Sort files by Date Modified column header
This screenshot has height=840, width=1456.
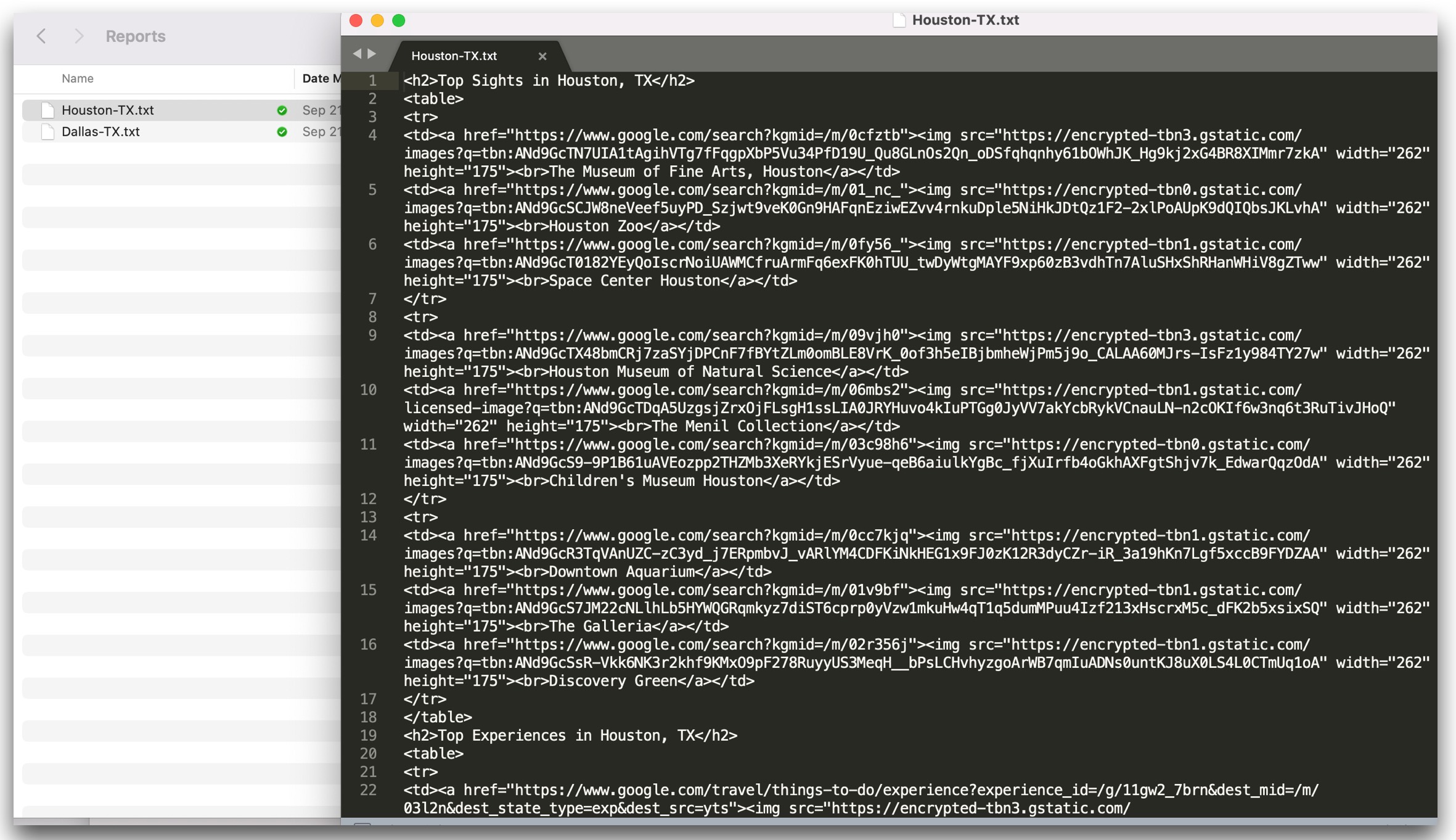point(321,78)
